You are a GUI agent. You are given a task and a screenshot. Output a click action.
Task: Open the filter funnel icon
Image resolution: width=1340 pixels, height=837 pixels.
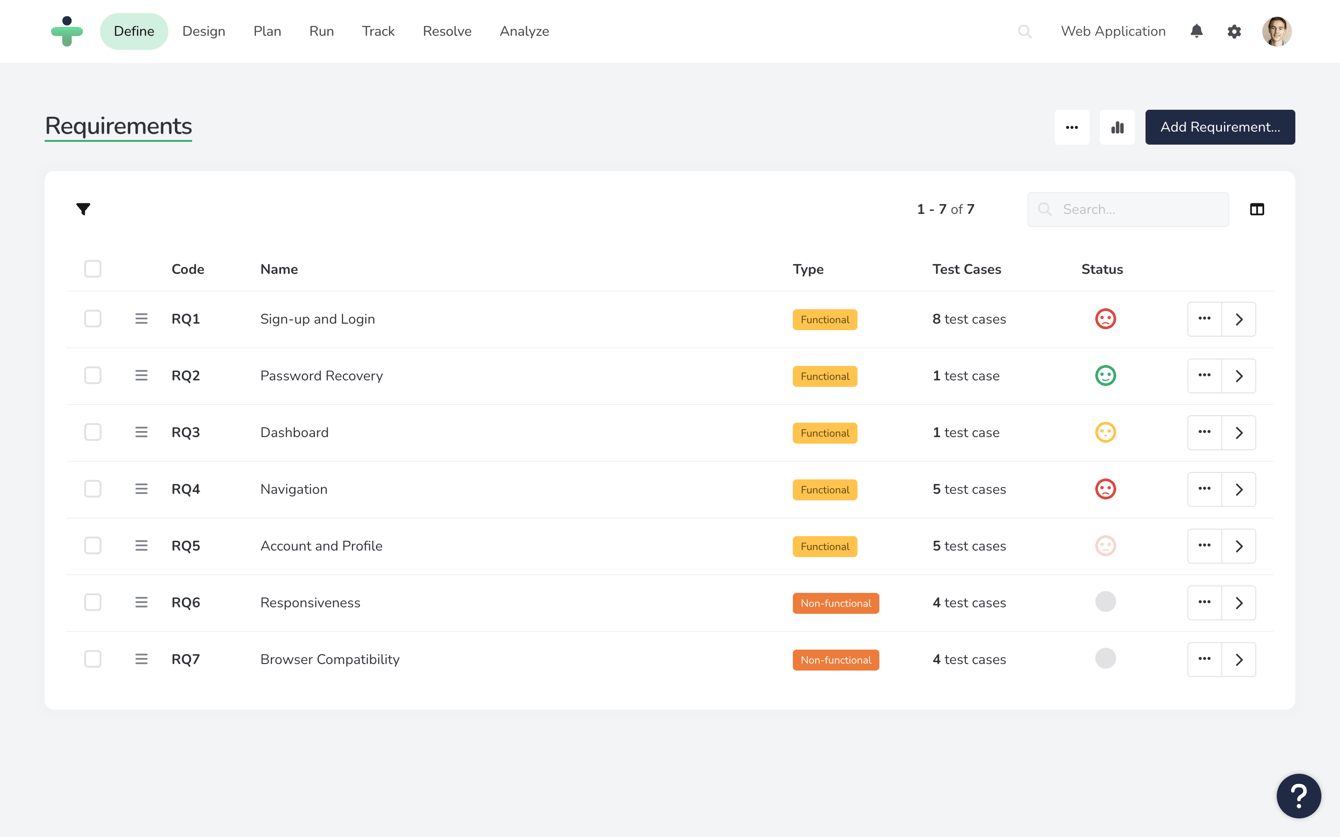83,209
